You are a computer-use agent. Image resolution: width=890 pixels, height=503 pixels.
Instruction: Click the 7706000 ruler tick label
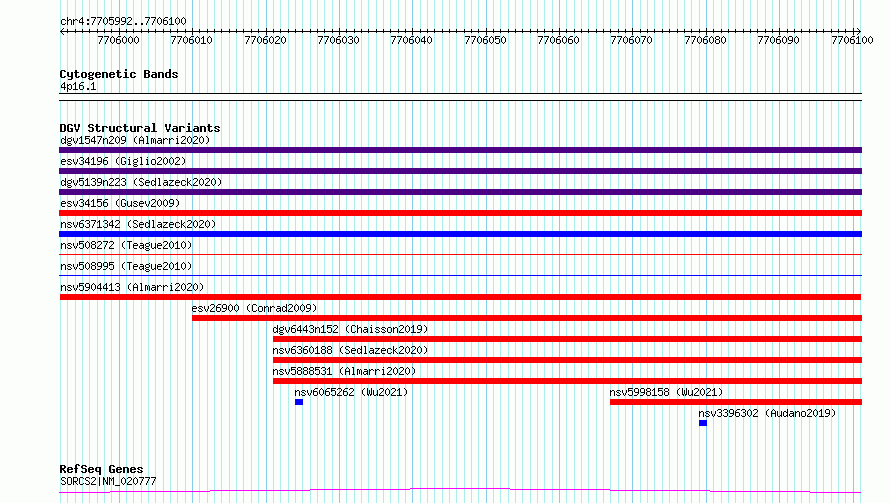(118, 40)
